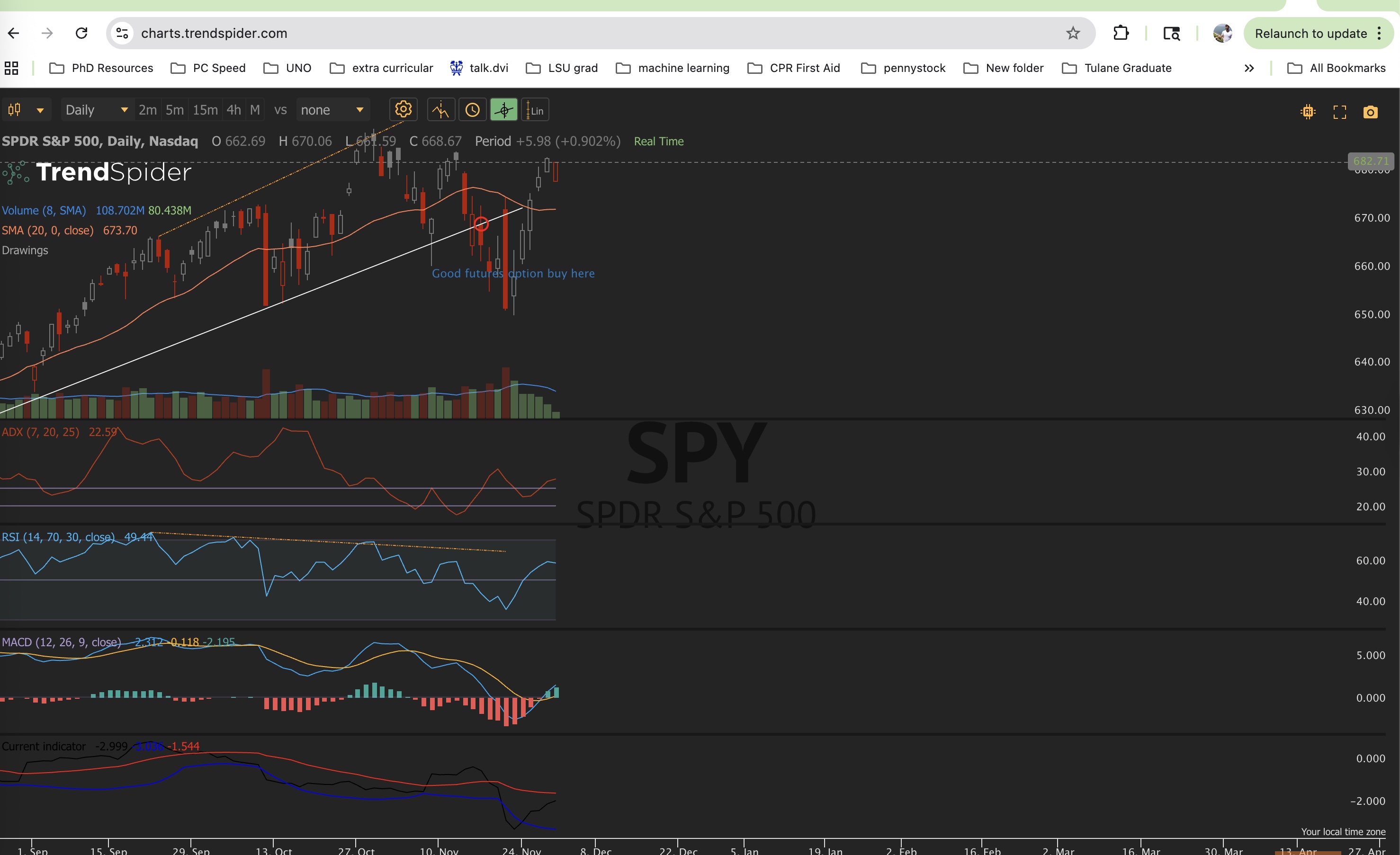The height and width of the screenshot is (855, 1400).
Task: Click the chart crosshair toggle button
Action: click(503, 110)
